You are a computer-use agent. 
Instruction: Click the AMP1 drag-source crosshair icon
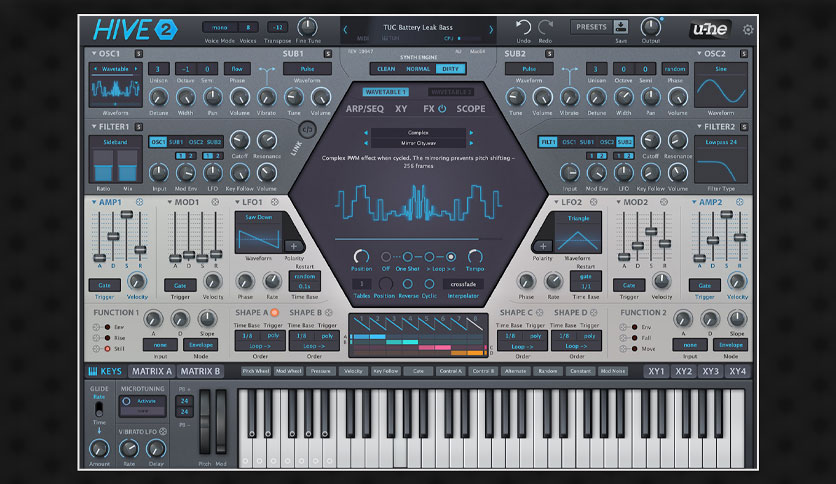pos(139,202)
